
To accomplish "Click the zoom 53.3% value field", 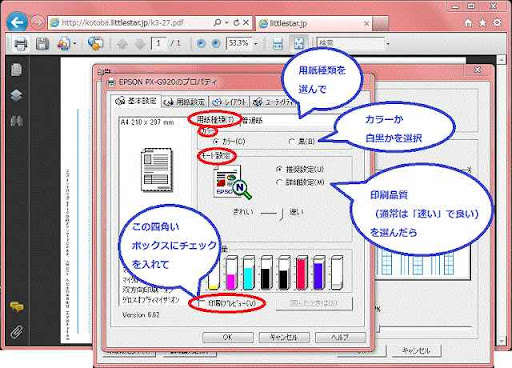I will (x=239, y=43).
